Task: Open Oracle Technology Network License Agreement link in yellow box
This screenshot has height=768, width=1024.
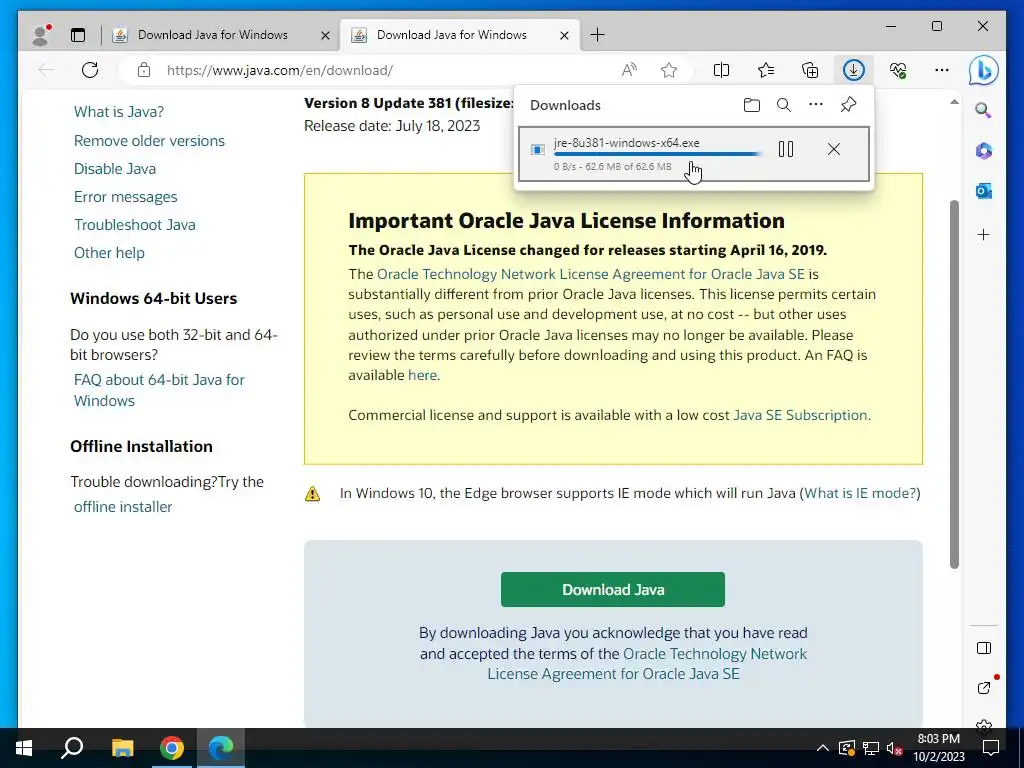Action: pos(590,274)
